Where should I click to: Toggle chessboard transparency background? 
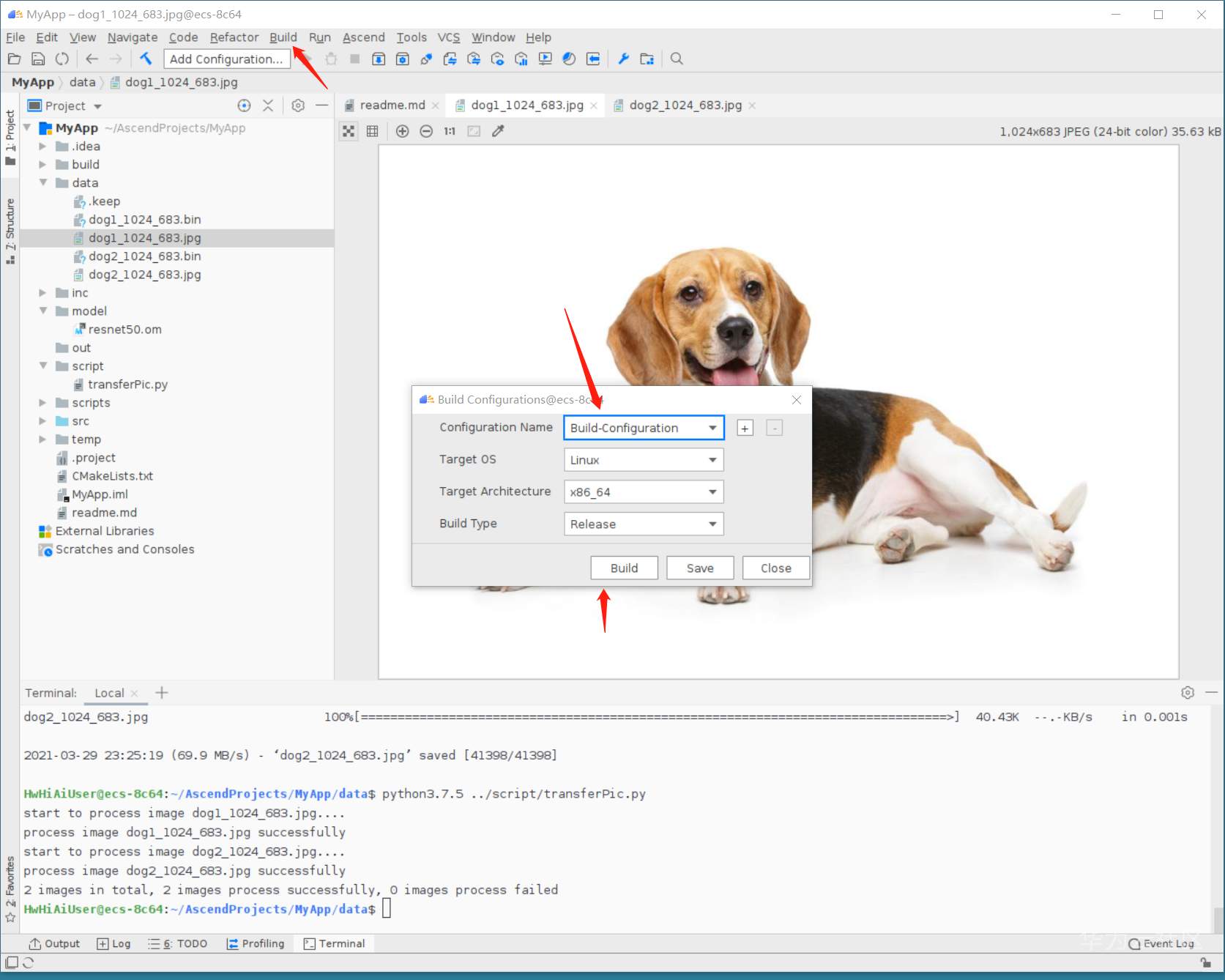coord(349,131)
